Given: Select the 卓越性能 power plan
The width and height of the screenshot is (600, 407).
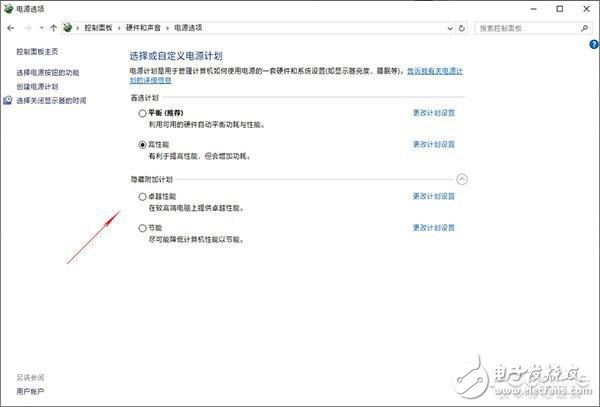Looking at the screenshot, I should point(142,197).
